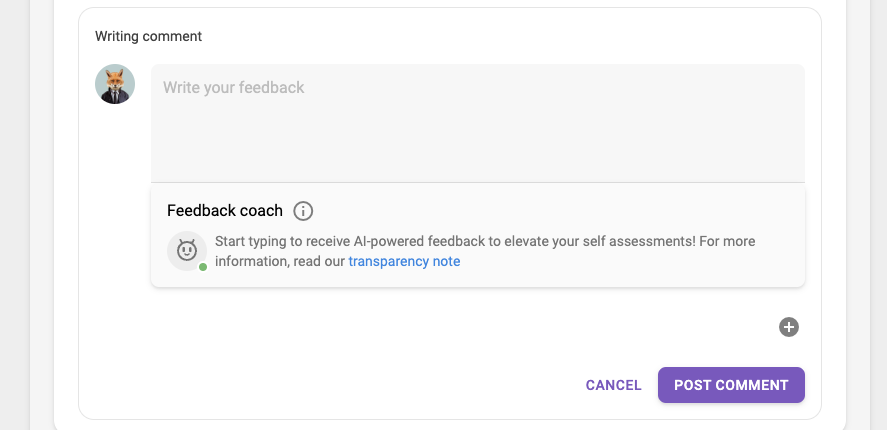The image size is (887, 430).
Task: Click the gray plus circle icon
Action: (789, 327)
